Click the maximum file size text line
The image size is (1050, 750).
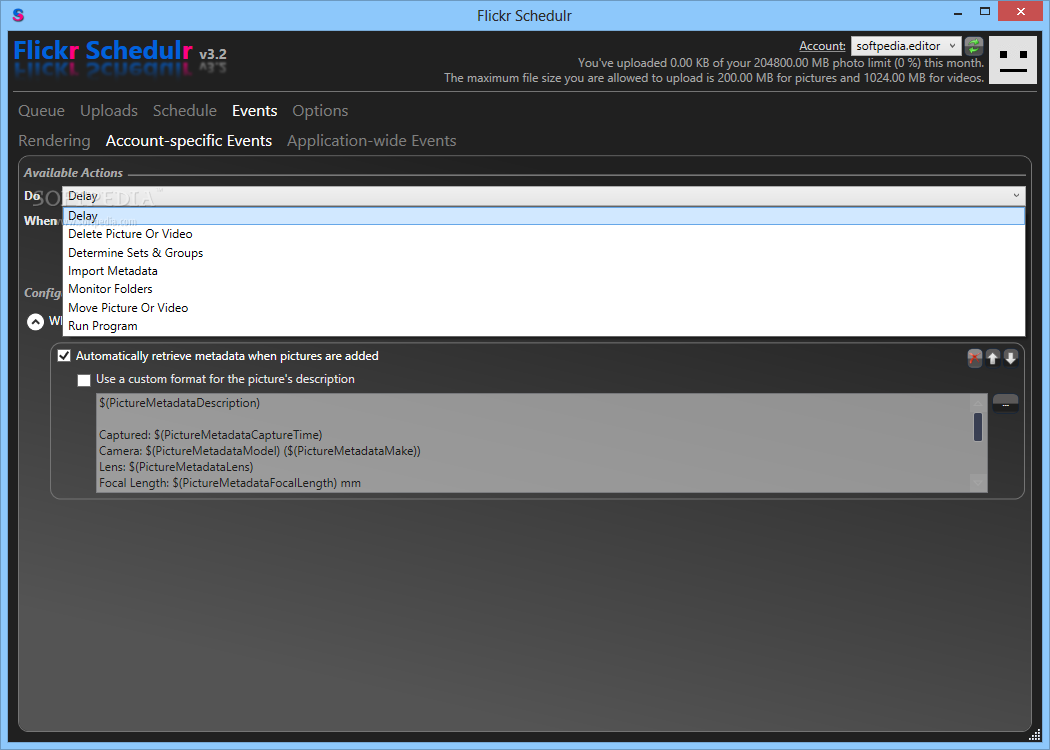point(714,78)
